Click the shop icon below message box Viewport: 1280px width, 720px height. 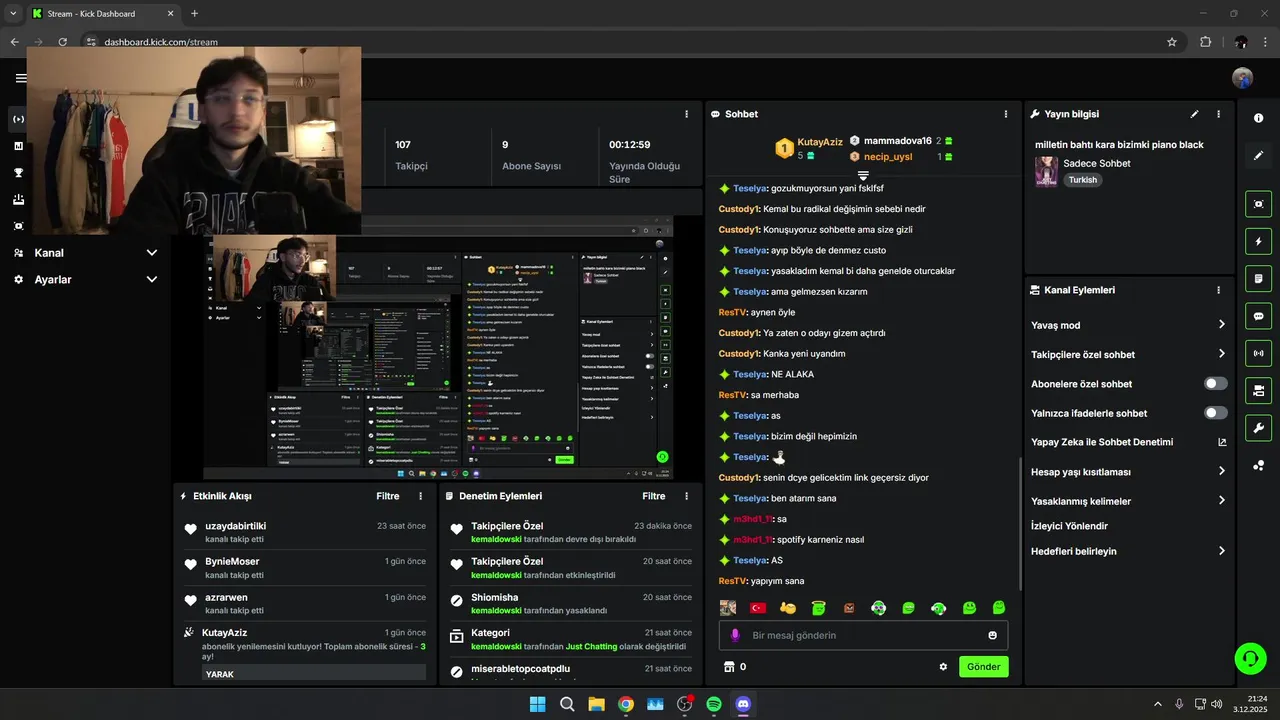click(729, 667)
